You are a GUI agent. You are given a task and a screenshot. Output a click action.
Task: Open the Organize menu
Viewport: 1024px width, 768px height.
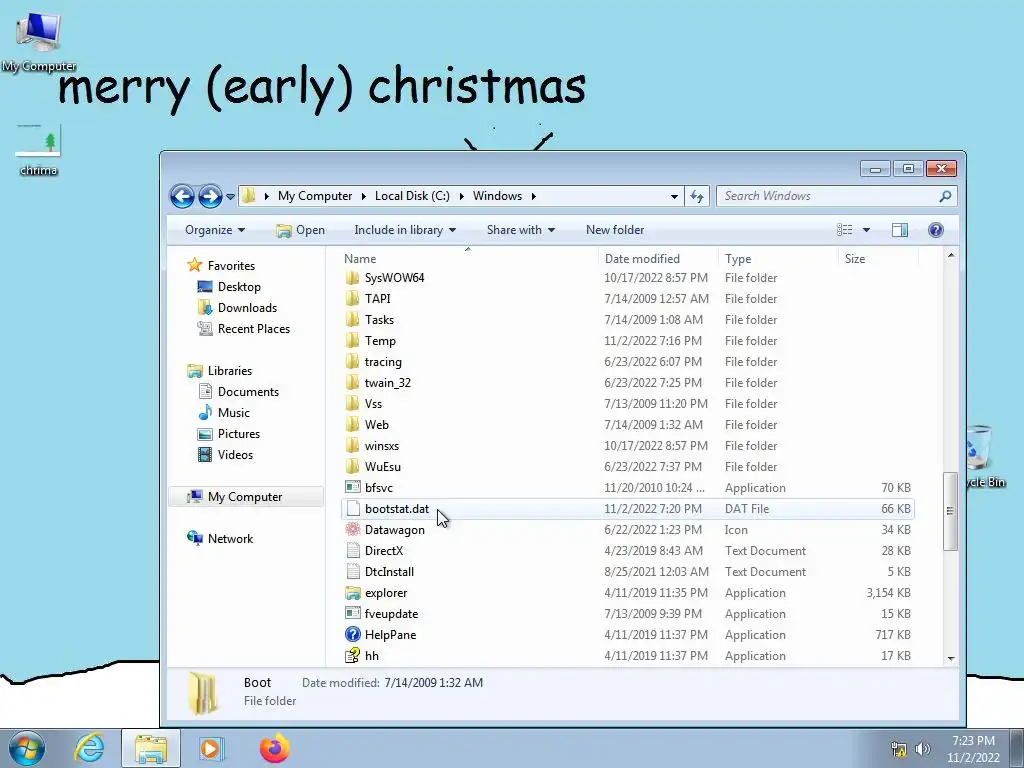pos(215,230)
